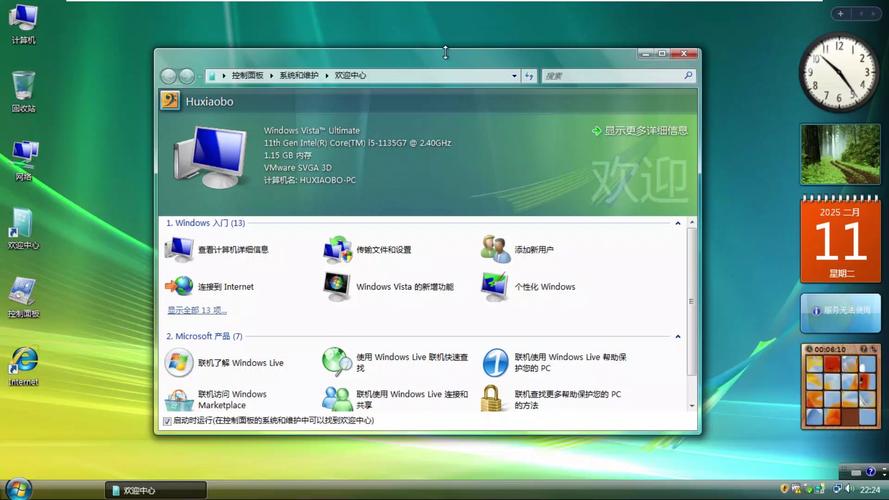Click the Windows Vista Ultimate text
Image resolution: width=889 pixels, height=500 pixels.
tap(311, 130)
